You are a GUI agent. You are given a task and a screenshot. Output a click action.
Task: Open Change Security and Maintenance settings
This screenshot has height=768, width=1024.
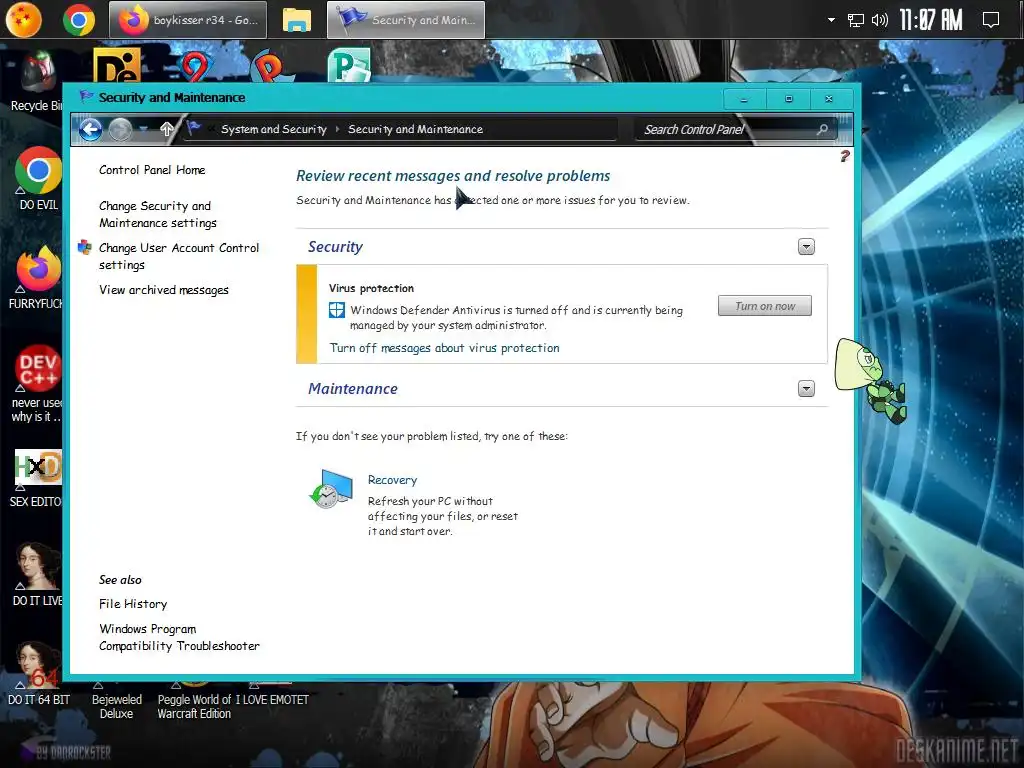158,214
